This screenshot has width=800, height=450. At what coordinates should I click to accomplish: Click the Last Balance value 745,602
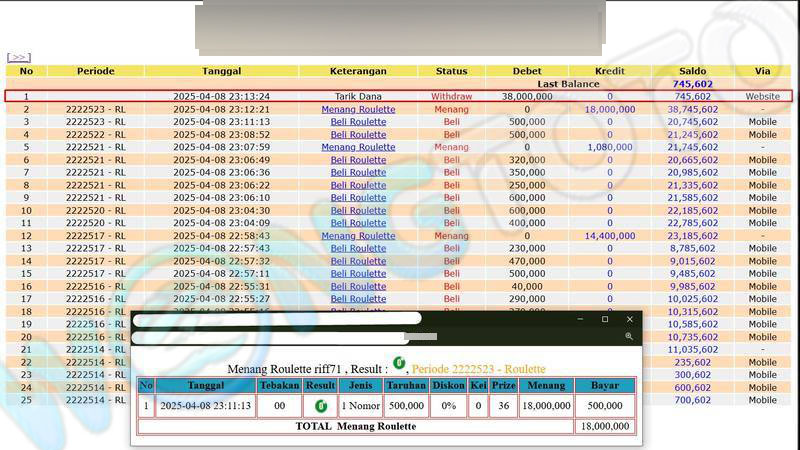click(692, 84)
